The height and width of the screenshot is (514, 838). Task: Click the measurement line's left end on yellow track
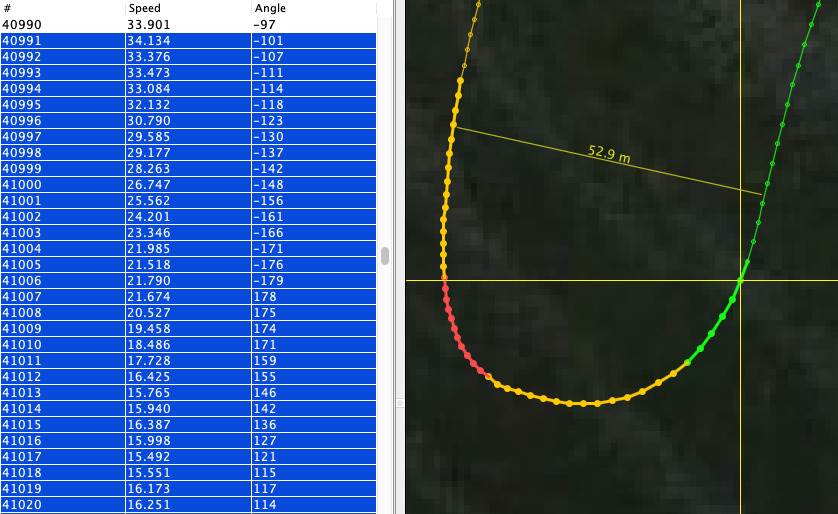tap(454, 126)
